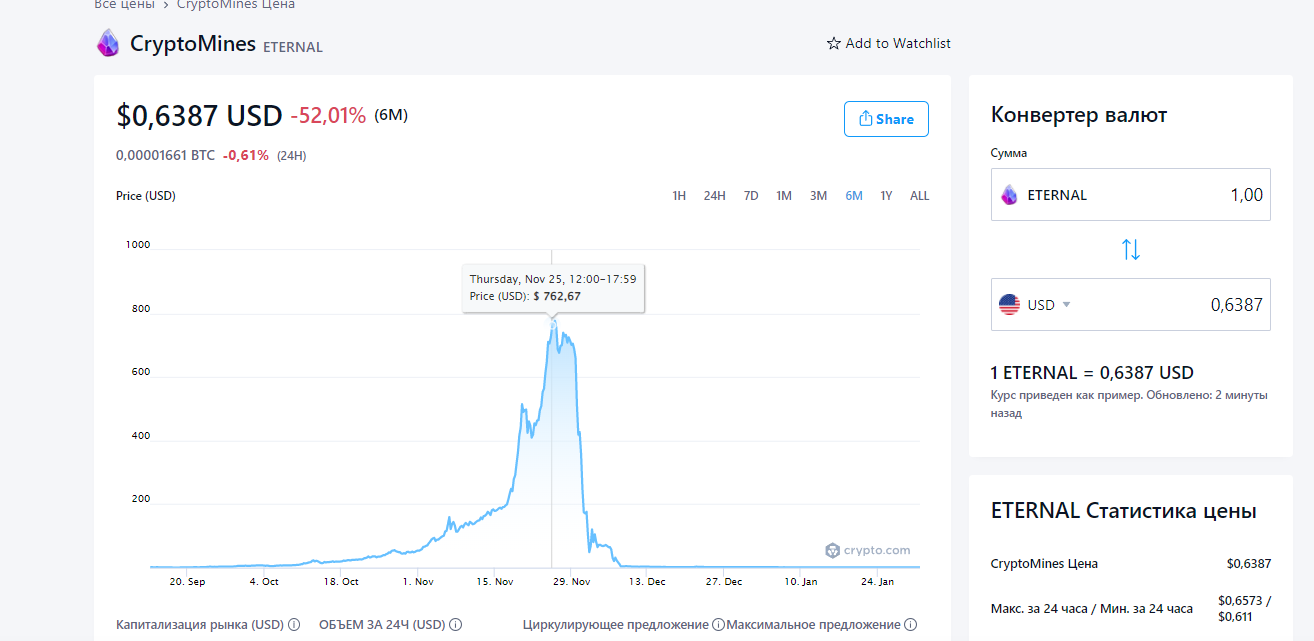
Task: Switch chart to the 7D range
Action: (x=751, y=196)
